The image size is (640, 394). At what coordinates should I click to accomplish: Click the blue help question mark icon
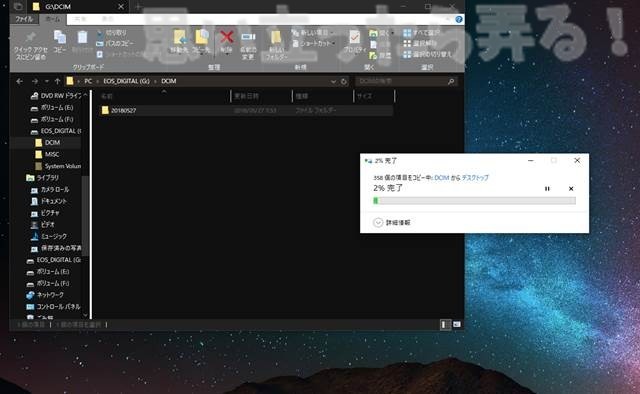[x=459, y=19]
